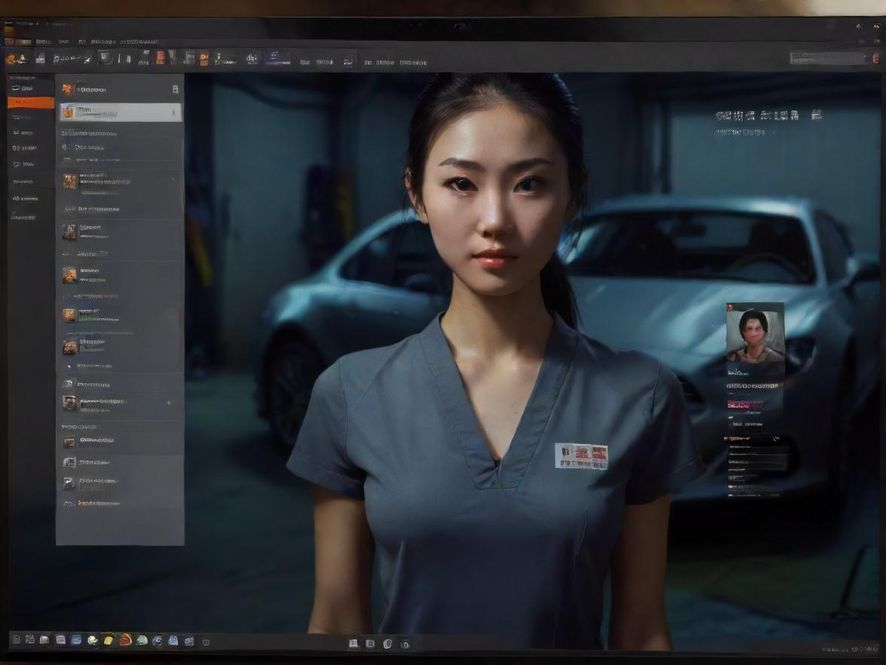
Task: Select the highlighted light-gray row in the list panel
Action: pyautogui.click(x=120, y=112)
